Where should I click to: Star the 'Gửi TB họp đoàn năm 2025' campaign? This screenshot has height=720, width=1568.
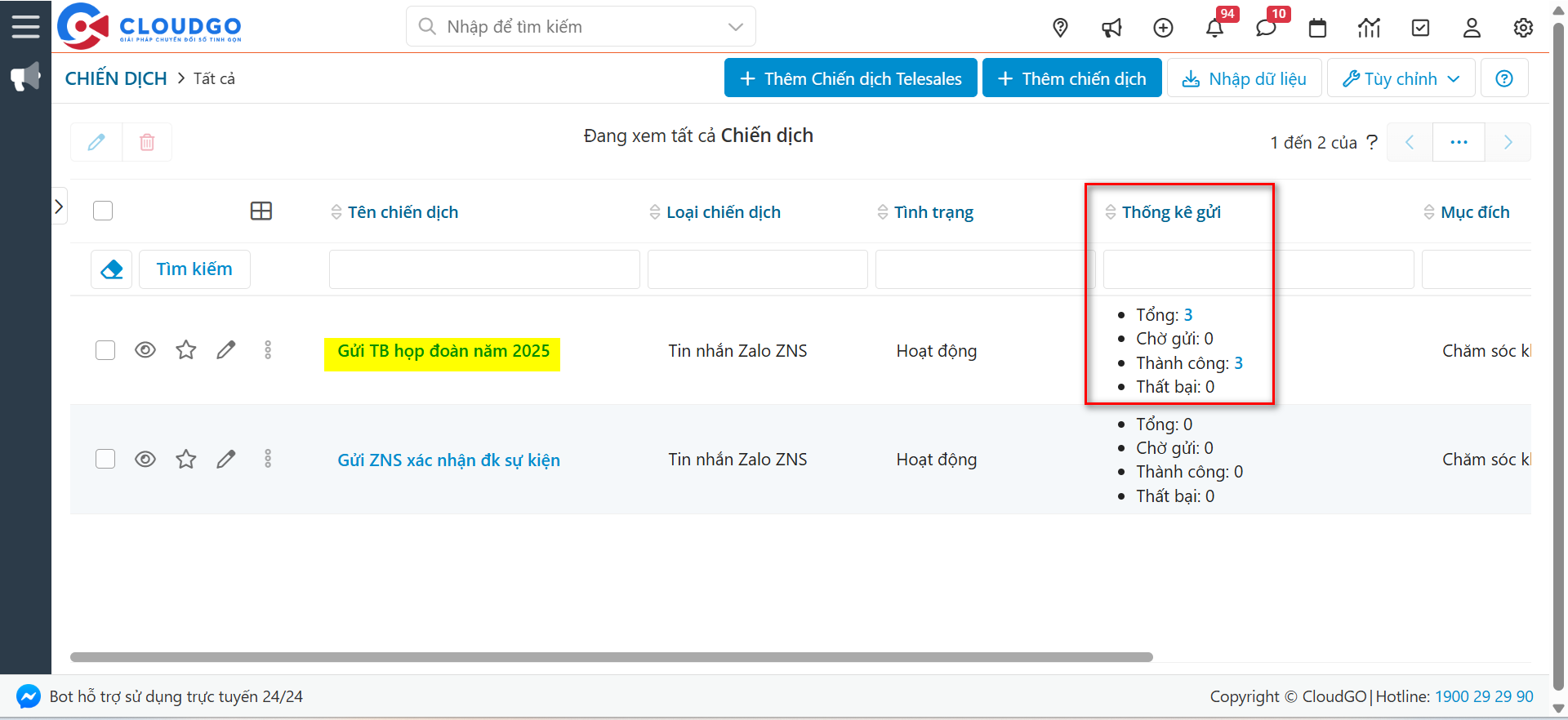tap(186, 350)
